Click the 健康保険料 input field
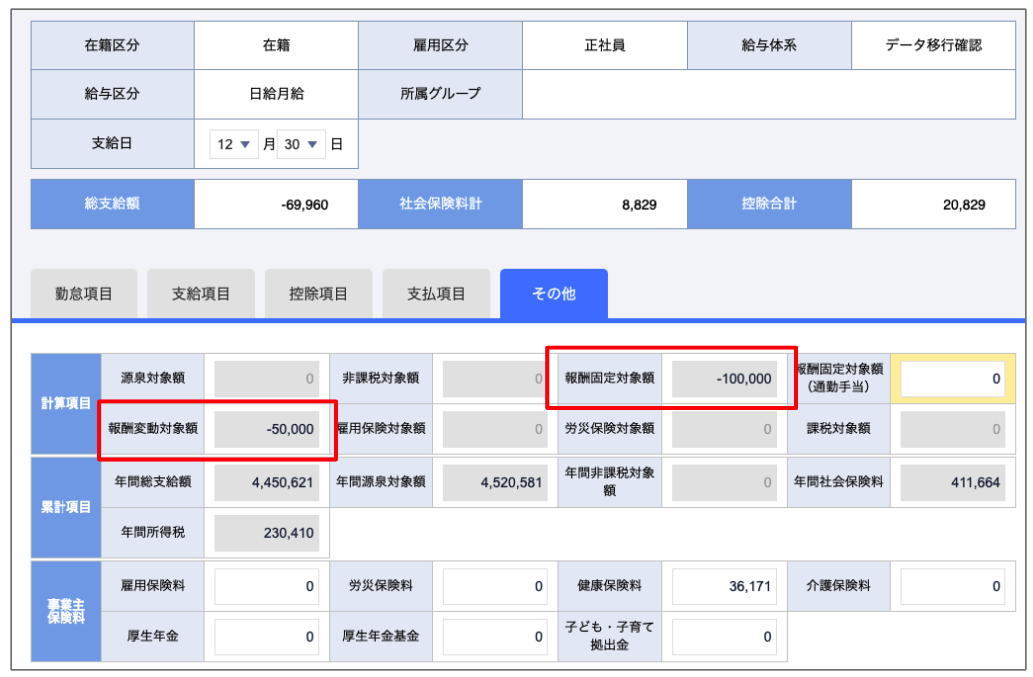Viewport: 1033px width, 677px height. [724, 586]
